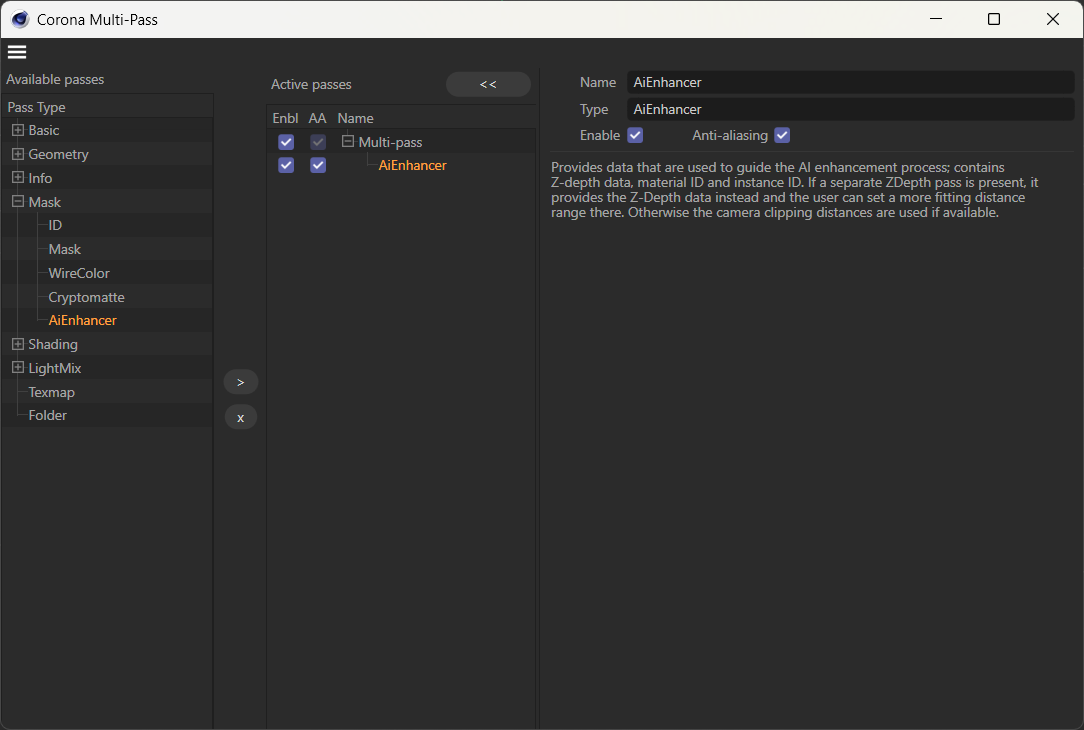Select the Mask pass child item
This screenshot has height=730, width=1084.
coord(65,249)
